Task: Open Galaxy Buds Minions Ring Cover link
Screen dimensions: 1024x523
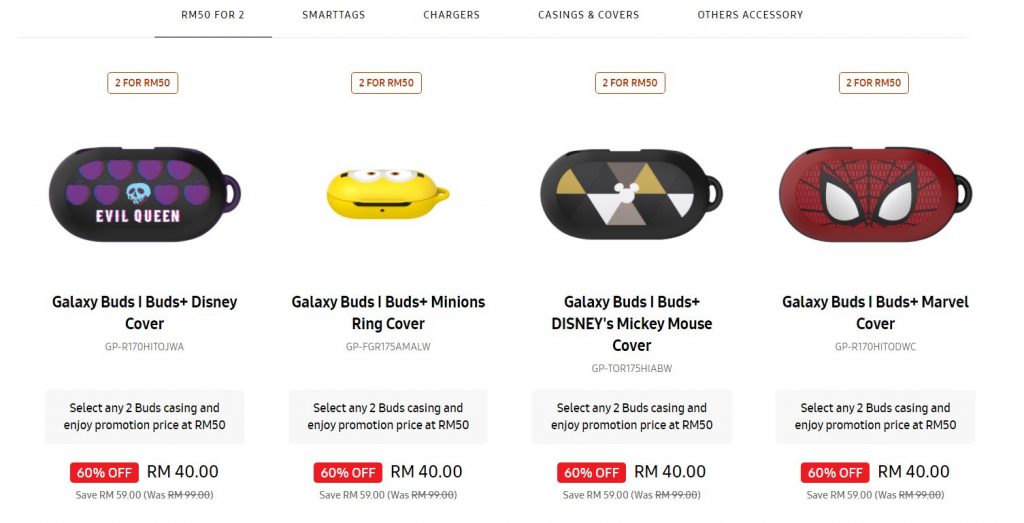Action: click(x=388, y=313)
